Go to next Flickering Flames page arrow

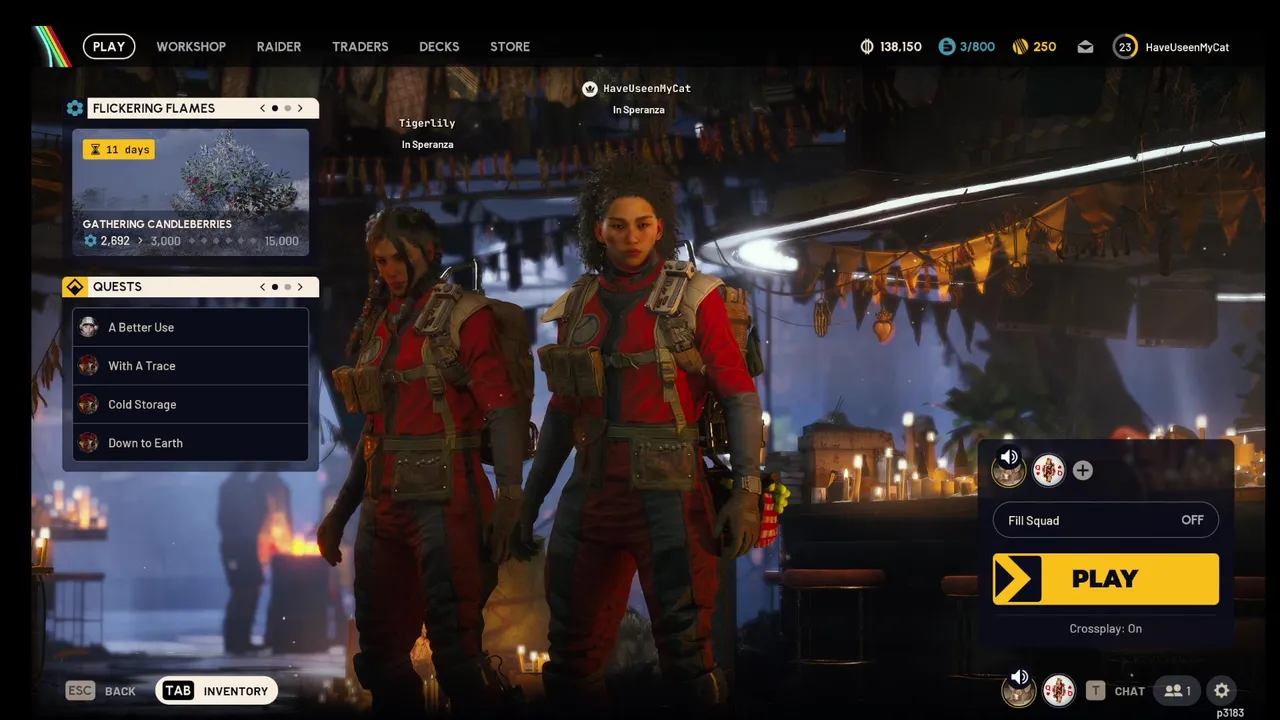pos(300,108)
